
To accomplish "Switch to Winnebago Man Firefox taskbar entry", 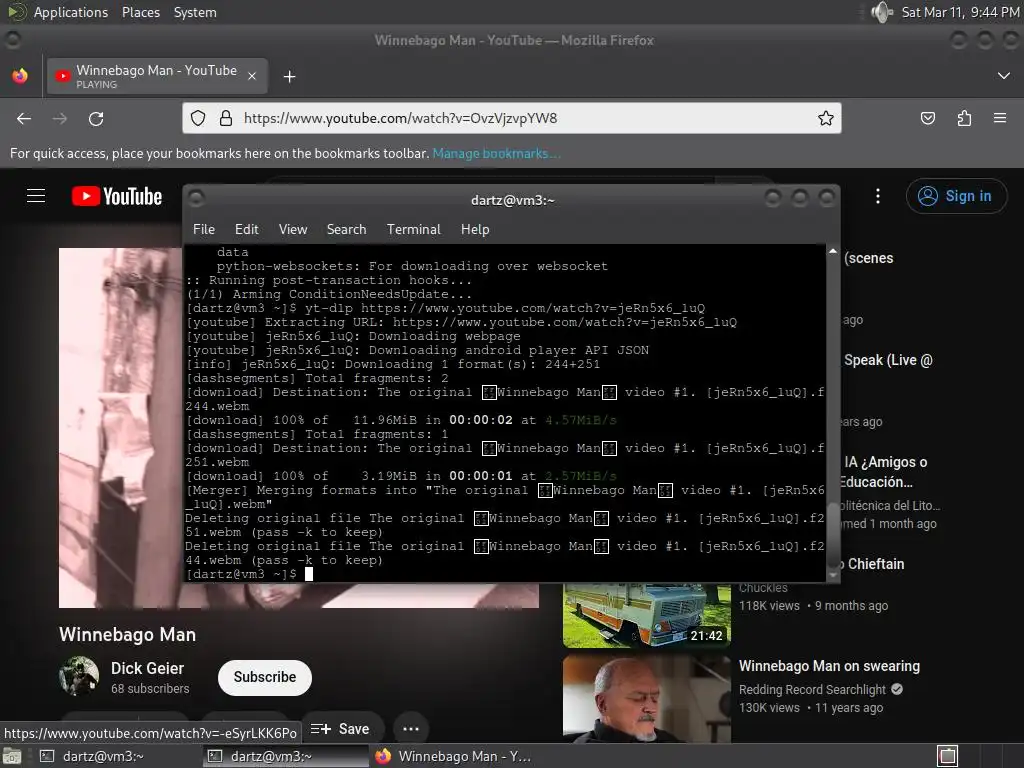I will [x=453, y=756].
